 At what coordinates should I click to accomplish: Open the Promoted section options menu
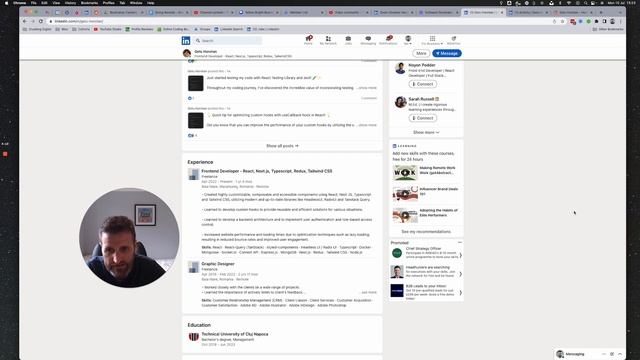[x=460, y=242]
